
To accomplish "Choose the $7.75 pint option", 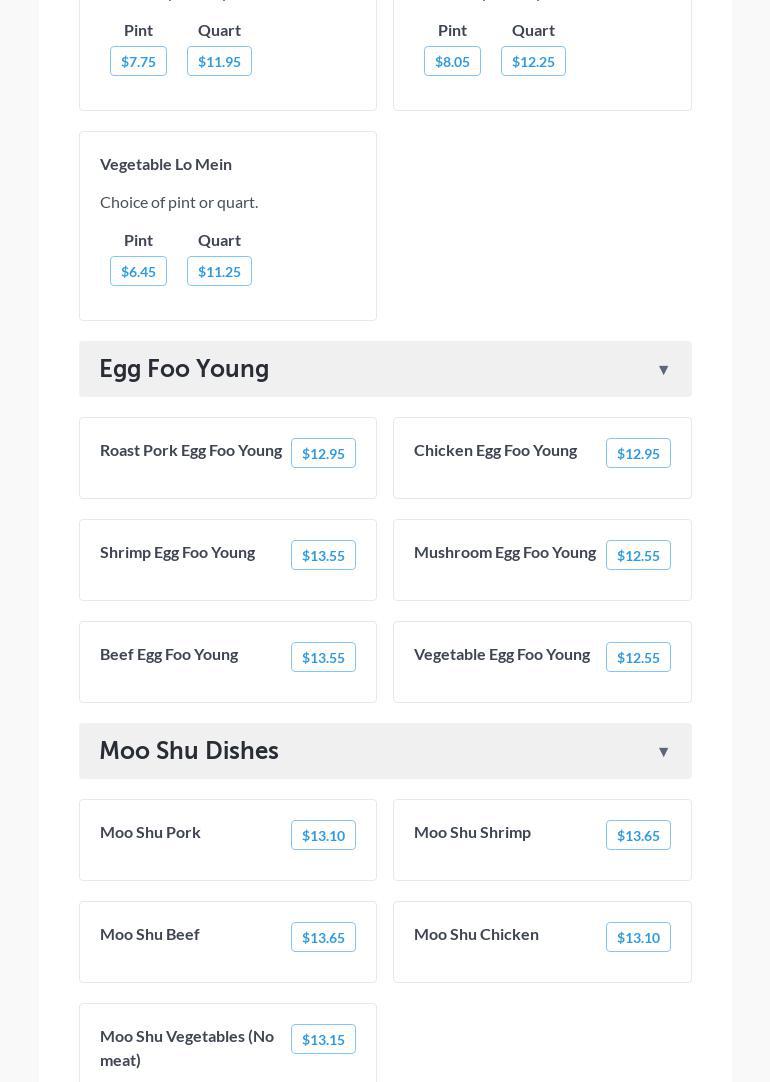I will [138, 62].
